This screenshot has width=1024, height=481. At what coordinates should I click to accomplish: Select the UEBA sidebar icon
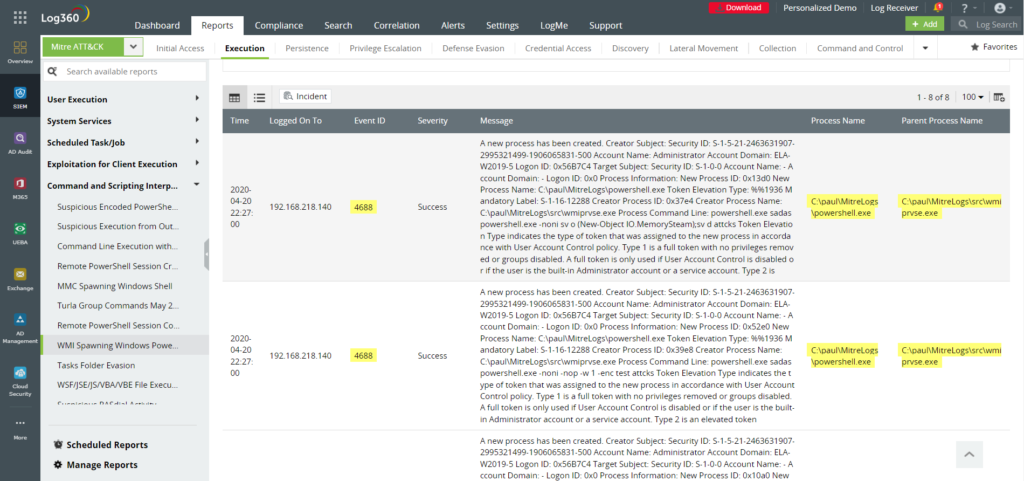20,234
